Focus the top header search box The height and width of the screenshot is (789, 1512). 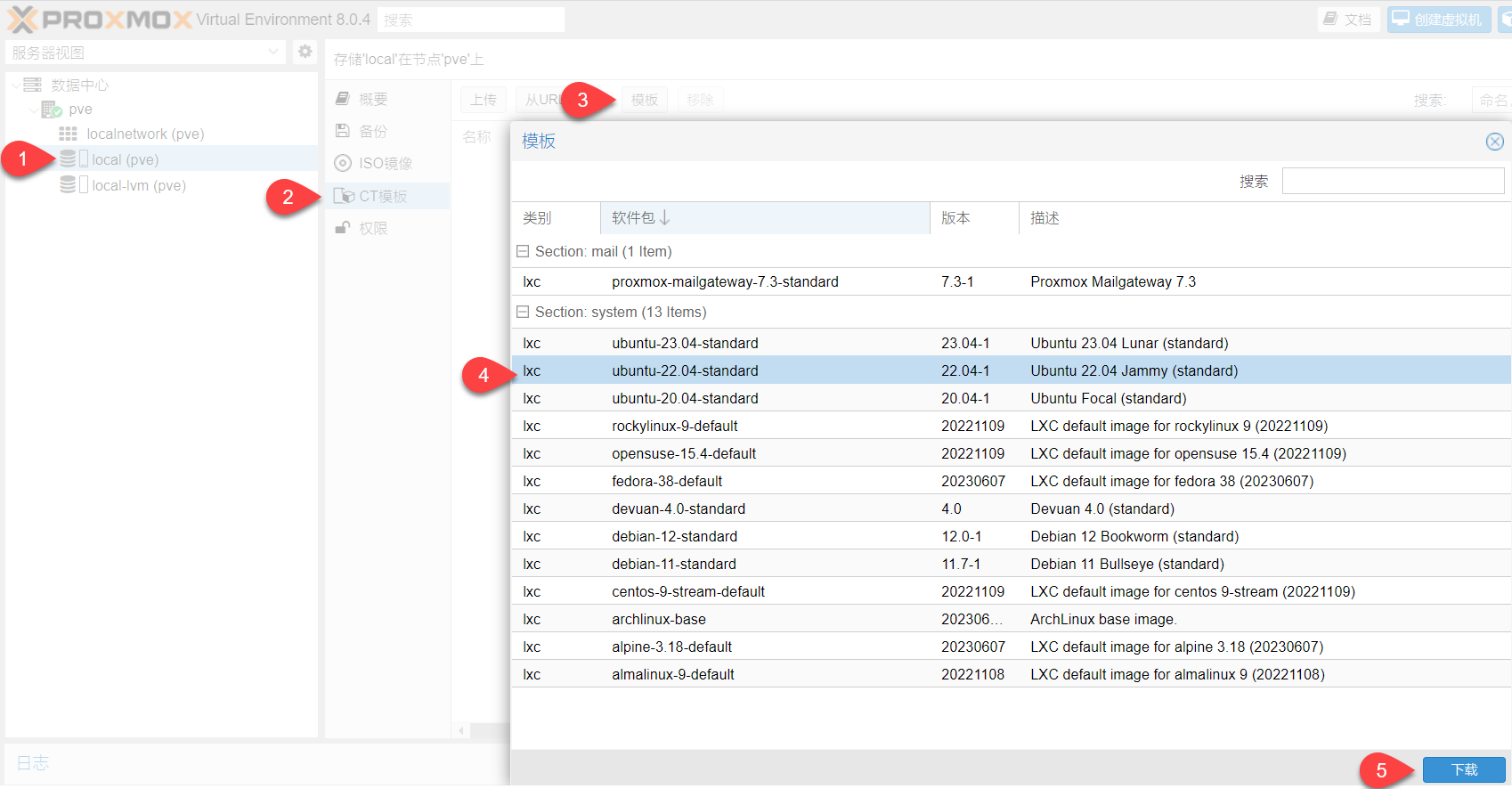[471, 20]
